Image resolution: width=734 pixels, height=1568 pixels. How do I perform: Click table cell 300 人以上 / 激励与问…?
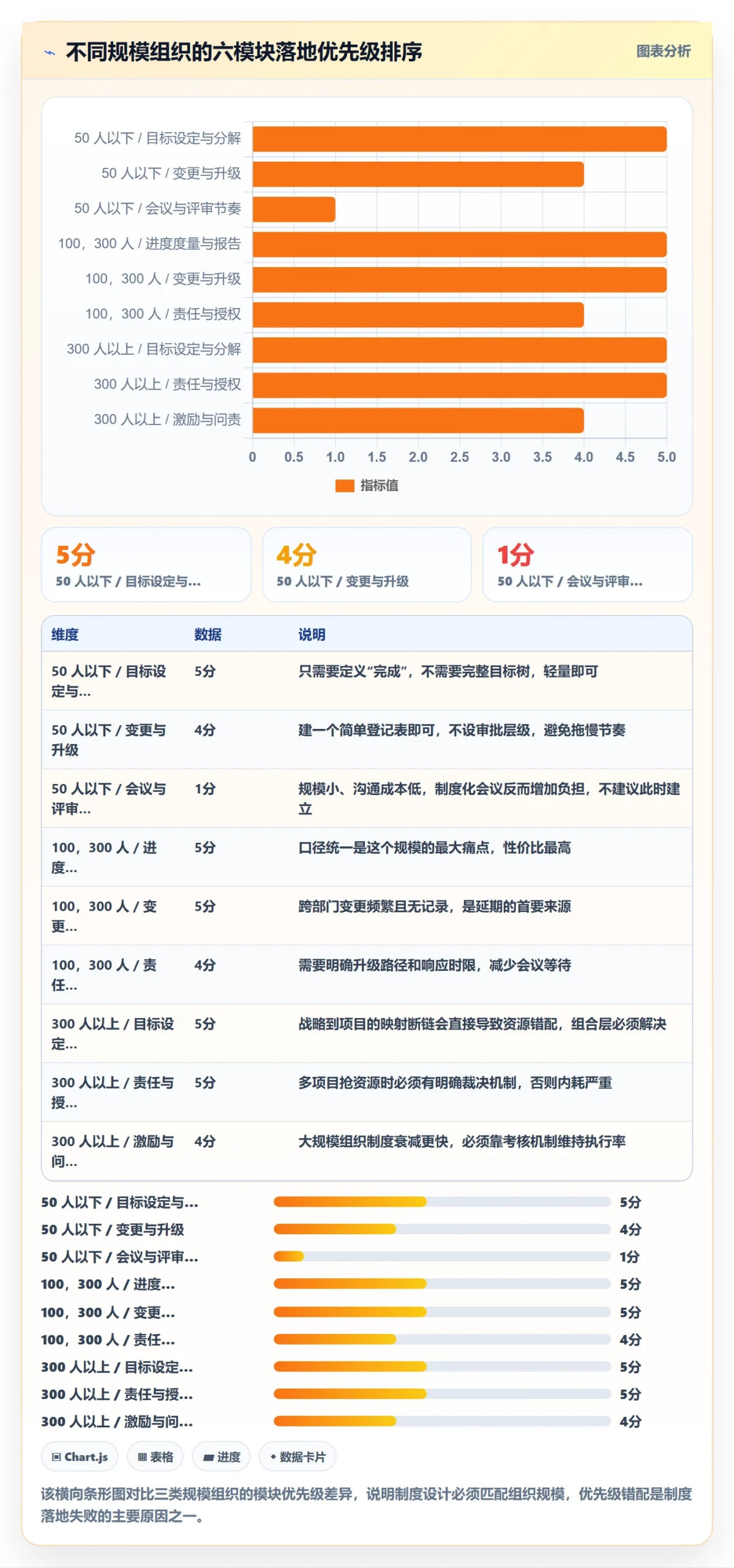(x=113, y=1151)
